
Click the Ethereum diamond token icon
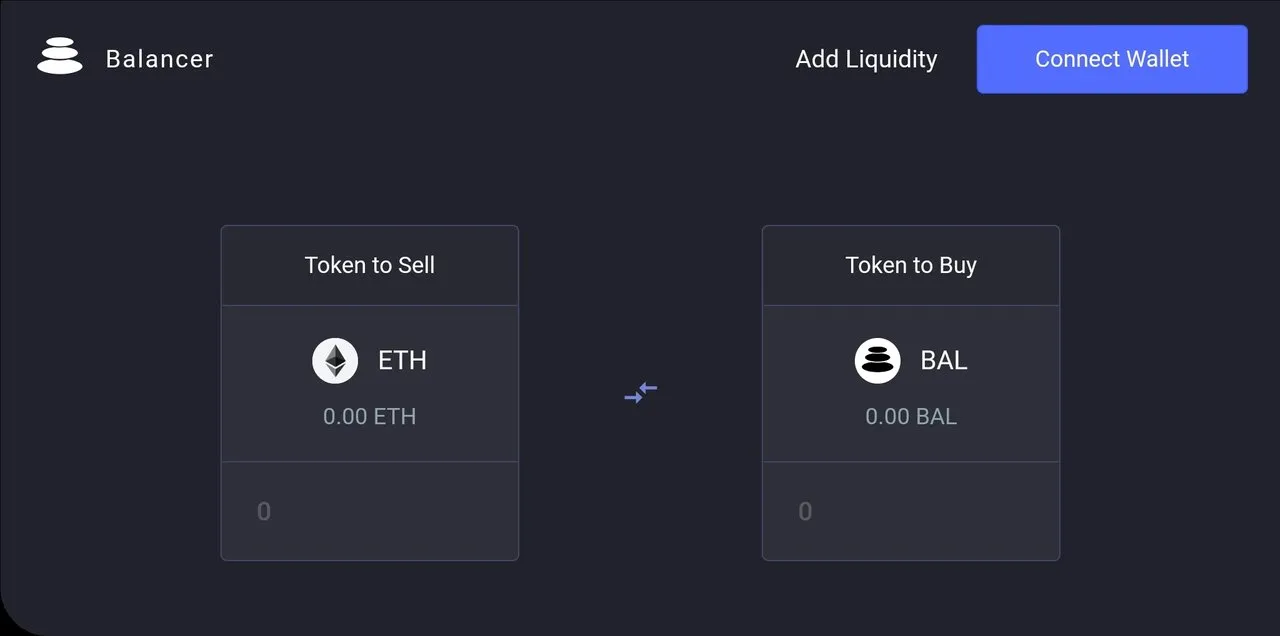(335, 361)
